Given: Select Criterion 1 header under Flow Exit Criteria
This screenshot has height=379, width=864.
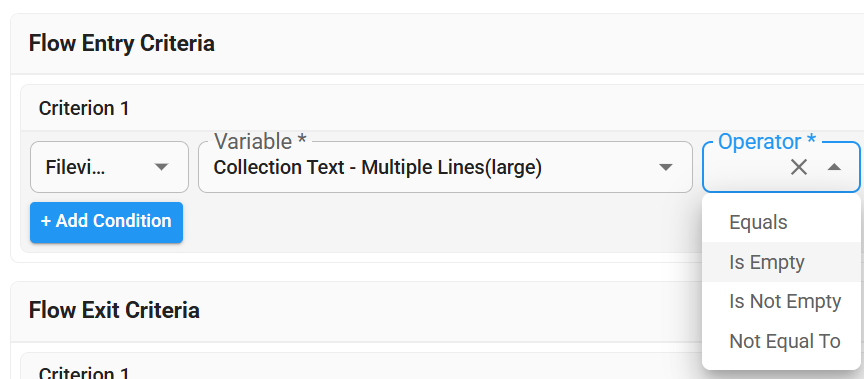Looking at the screenshot, I should tap(84, 373).
